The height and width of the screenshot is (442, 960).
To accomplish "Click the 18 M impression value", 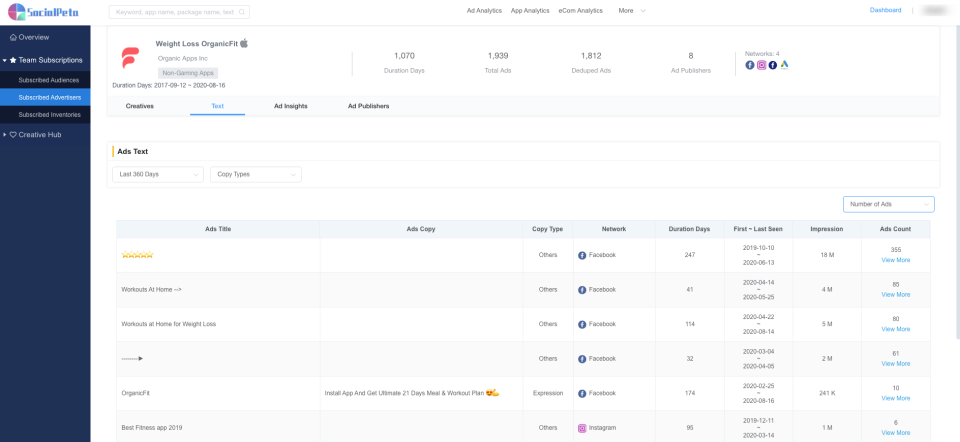I will click(827, 255).
